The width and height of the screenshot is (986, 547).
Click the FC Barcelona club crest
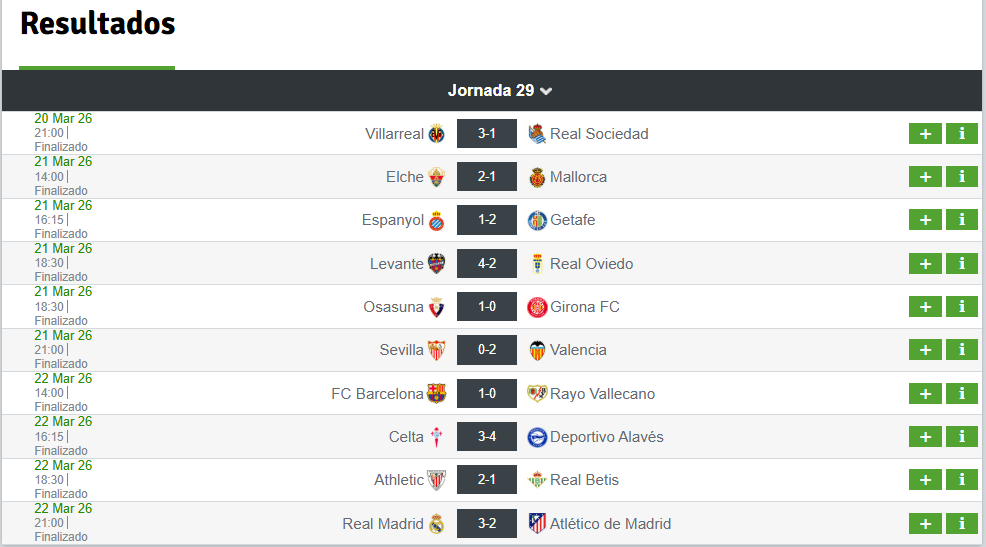(436, 394)
